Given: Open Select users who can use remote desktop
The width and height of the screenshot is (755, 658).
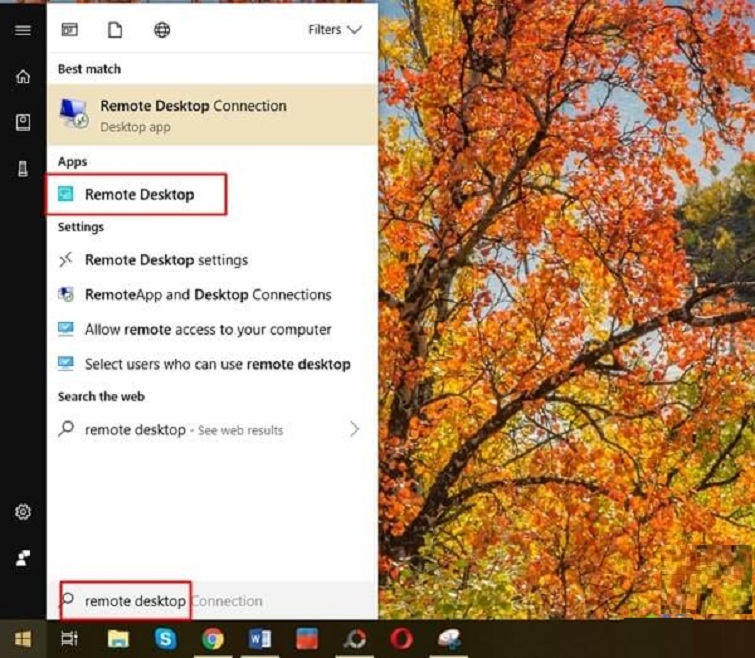Looking at the screenshot, I should pyautogui.click(x=217, y=365).
